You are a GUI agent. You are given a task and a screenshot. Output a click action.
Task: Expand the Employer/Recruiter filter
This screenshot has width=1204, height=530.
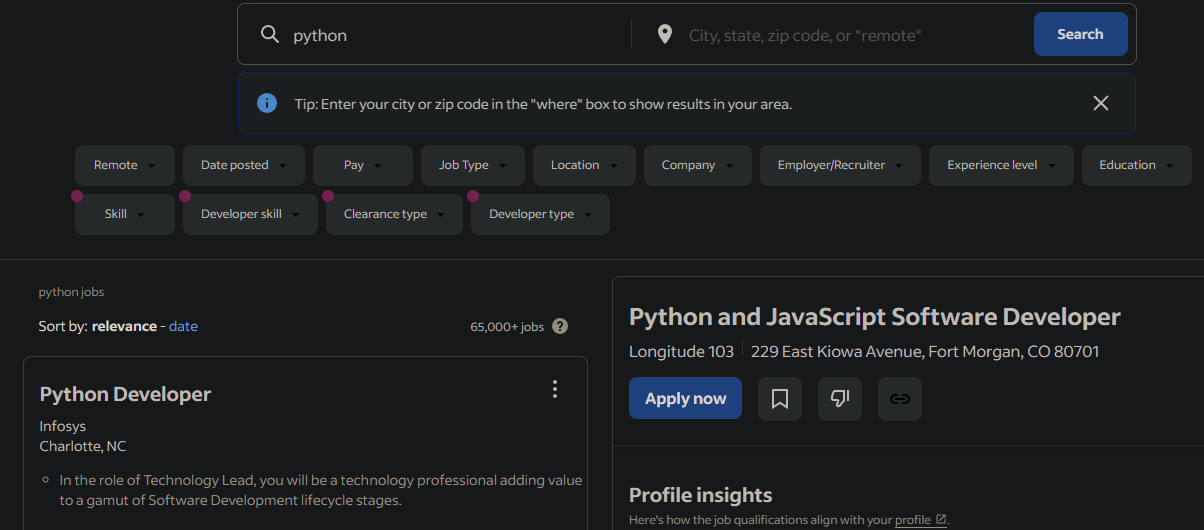[840, 165]
